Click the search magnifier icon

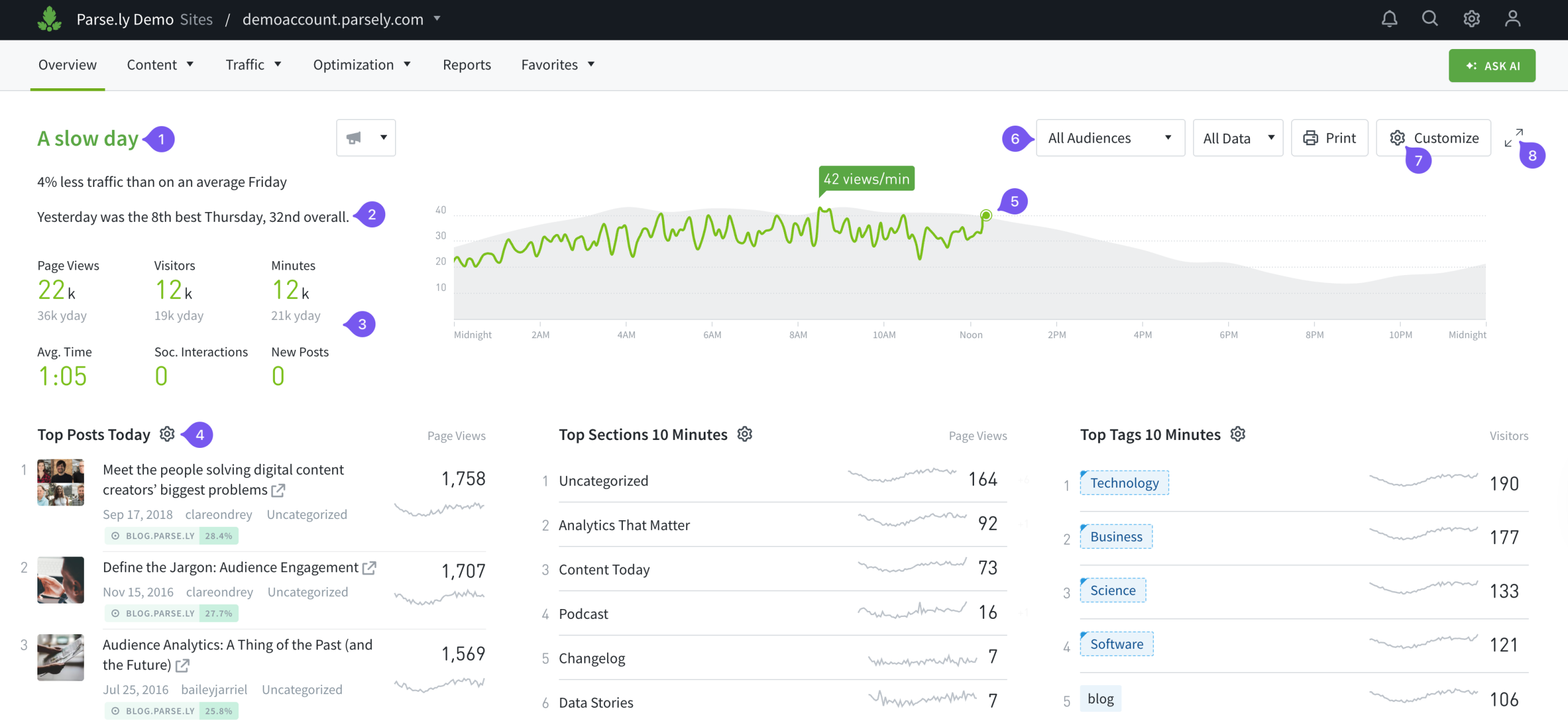point(1430,19)
